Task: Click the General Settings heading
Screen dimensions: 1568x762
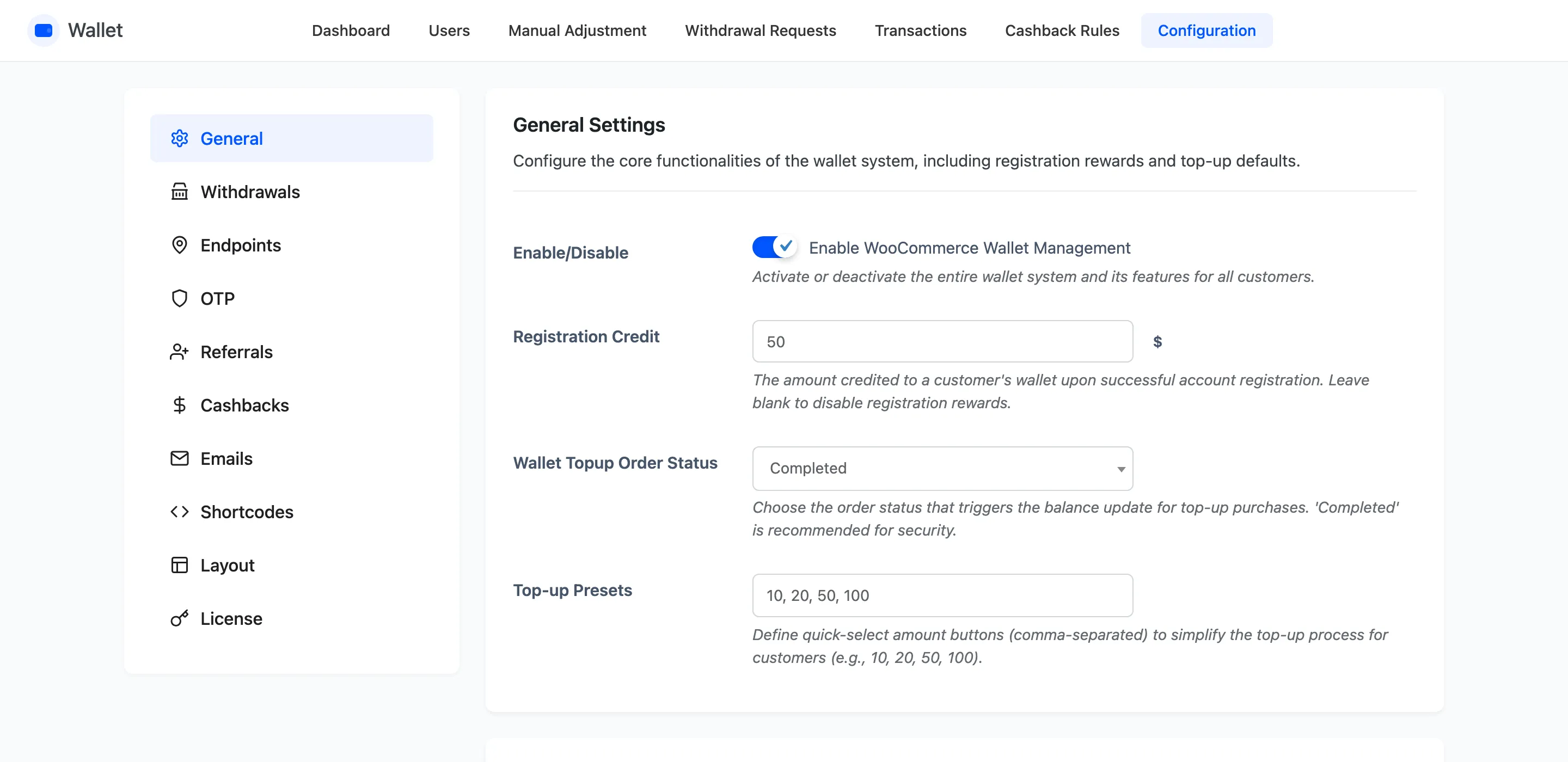Action: [x=589, y=125]
